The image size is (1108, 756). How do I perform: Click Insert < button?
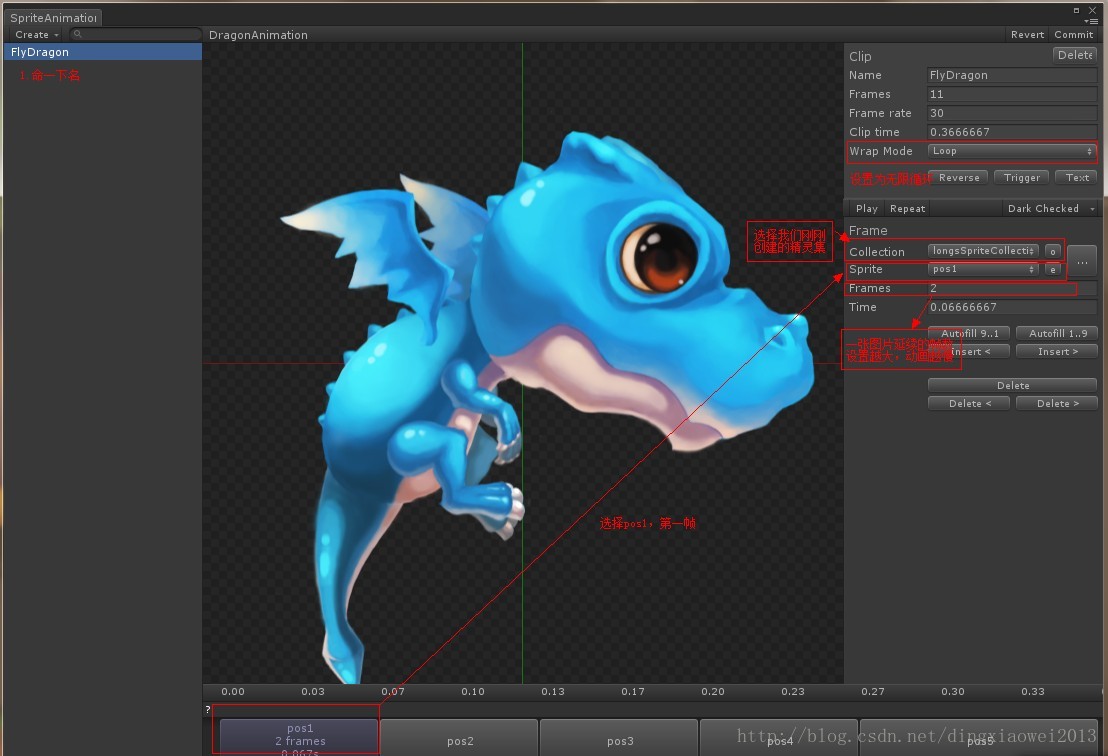coord(969,351)
